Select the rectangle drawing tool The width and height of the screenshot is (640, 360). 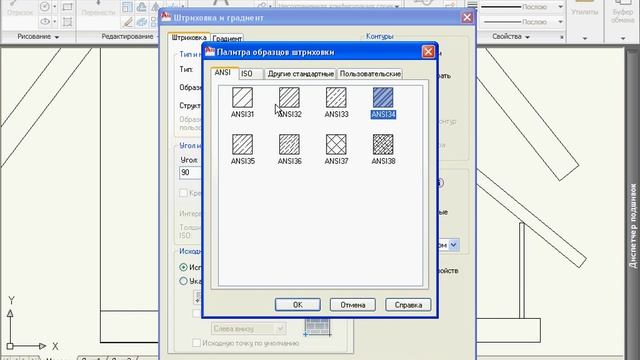pos(67,7)
